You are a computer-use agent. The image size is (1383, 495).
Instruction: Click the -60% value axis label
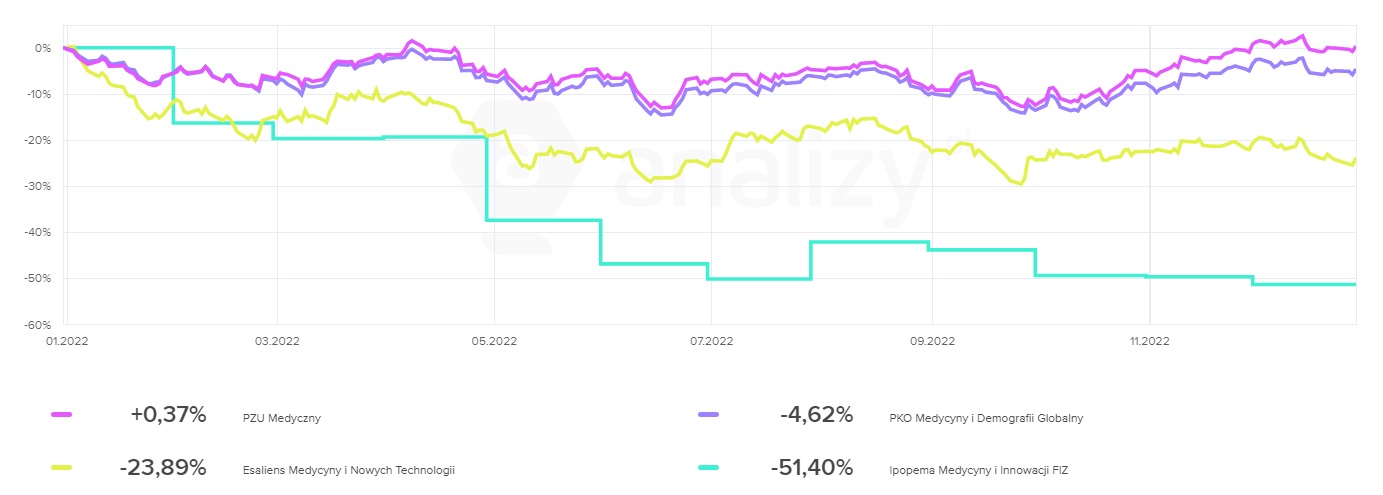point(37,324)
